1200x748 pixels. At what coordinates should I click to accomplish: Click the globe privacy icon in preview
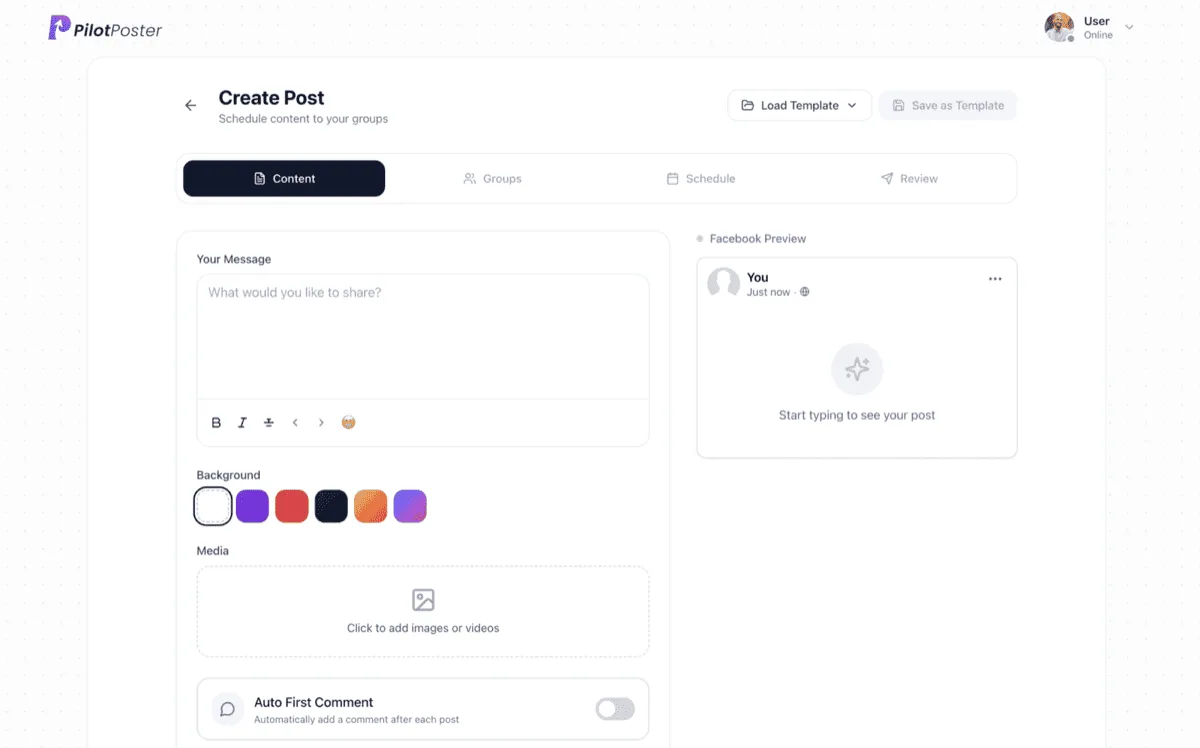[x=805, y=292]
